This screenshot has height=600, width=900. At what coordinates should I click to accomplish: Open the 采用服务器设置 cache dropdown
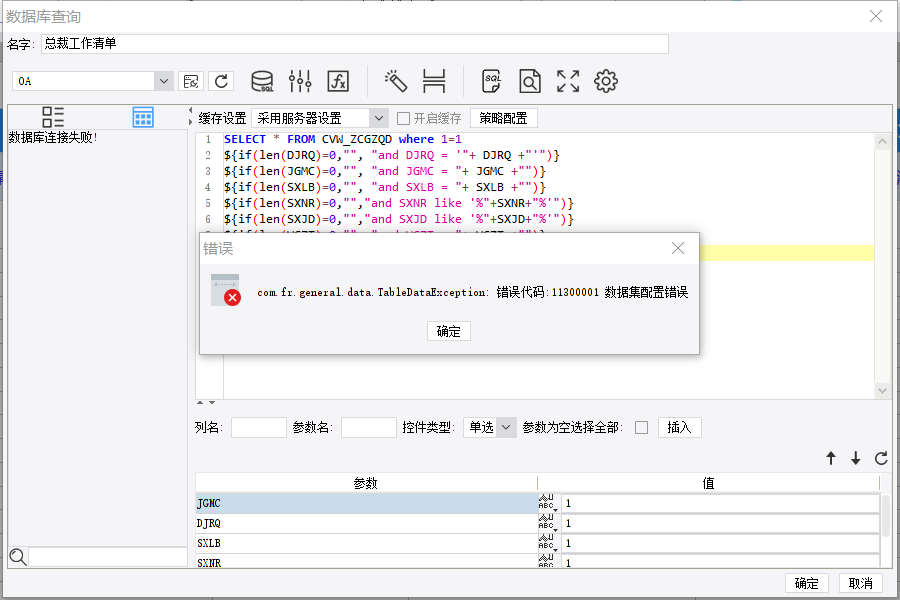click(x=378, y=118)
